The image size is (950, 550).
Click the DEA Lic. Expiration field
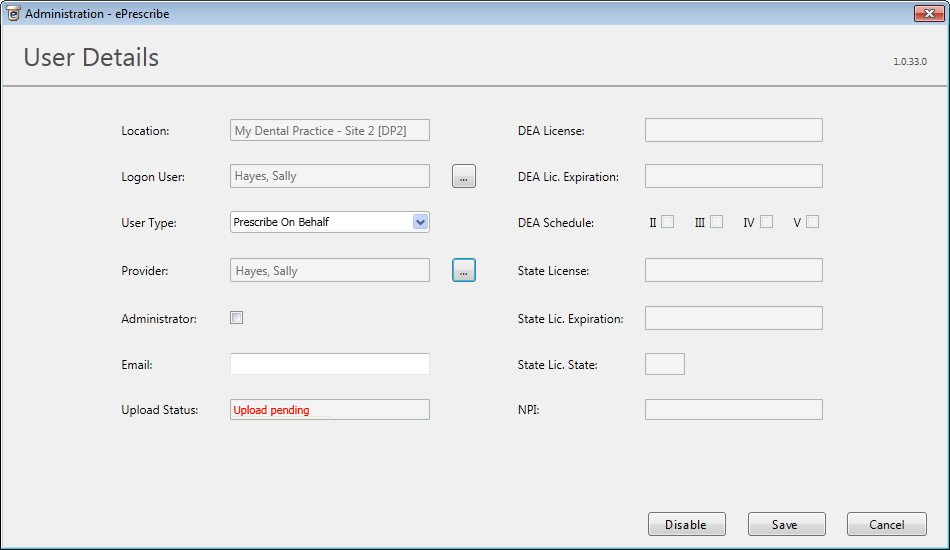(x=733, y=176)
